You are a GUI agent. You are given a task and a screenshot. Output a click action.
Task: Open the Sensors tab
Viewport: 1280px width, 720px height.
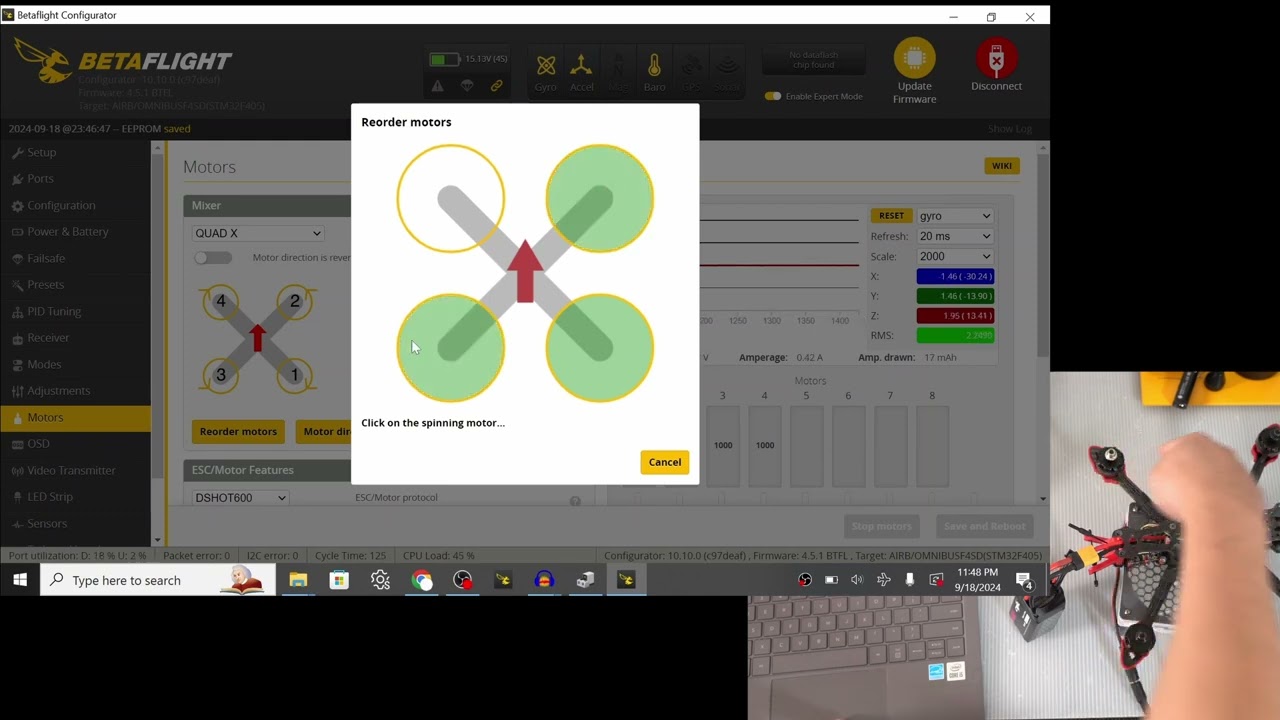tap(75, 523)
